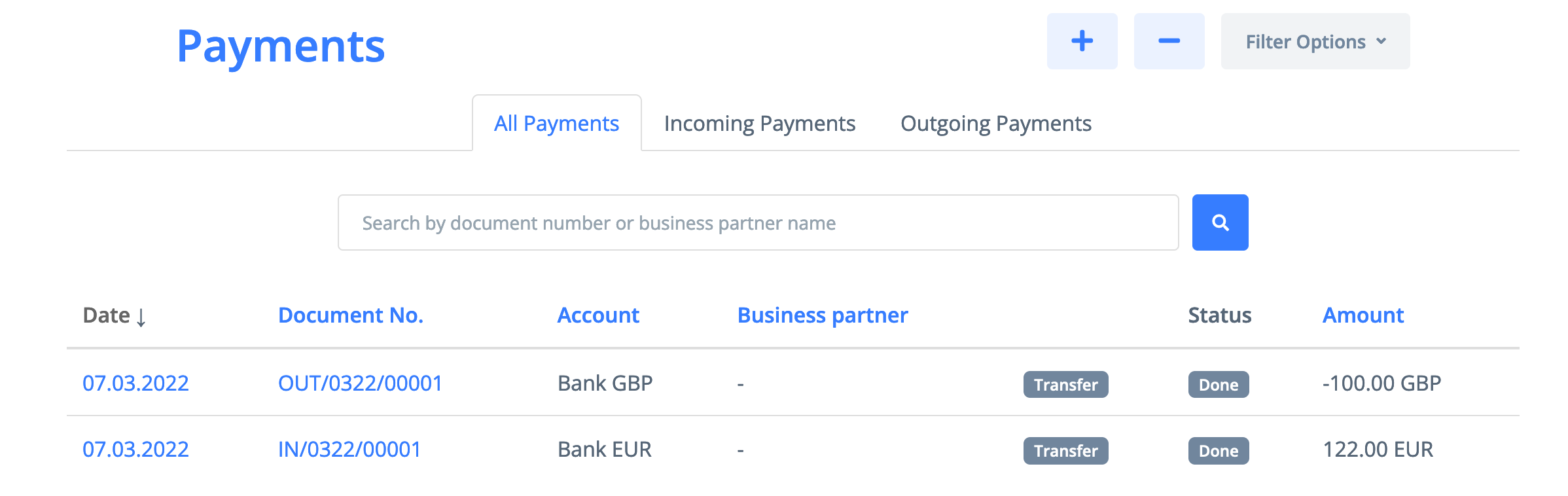This screenshot has width=1568, height=496.
Task: Click the plus icon to add payment
Action: [x=1082, y=41]
